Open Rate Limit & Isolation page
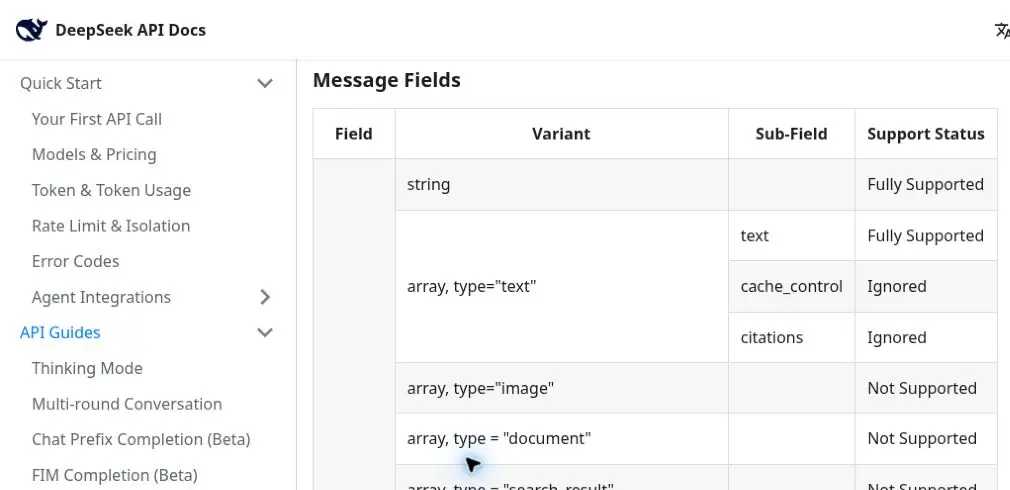 [x=111, y=226]
